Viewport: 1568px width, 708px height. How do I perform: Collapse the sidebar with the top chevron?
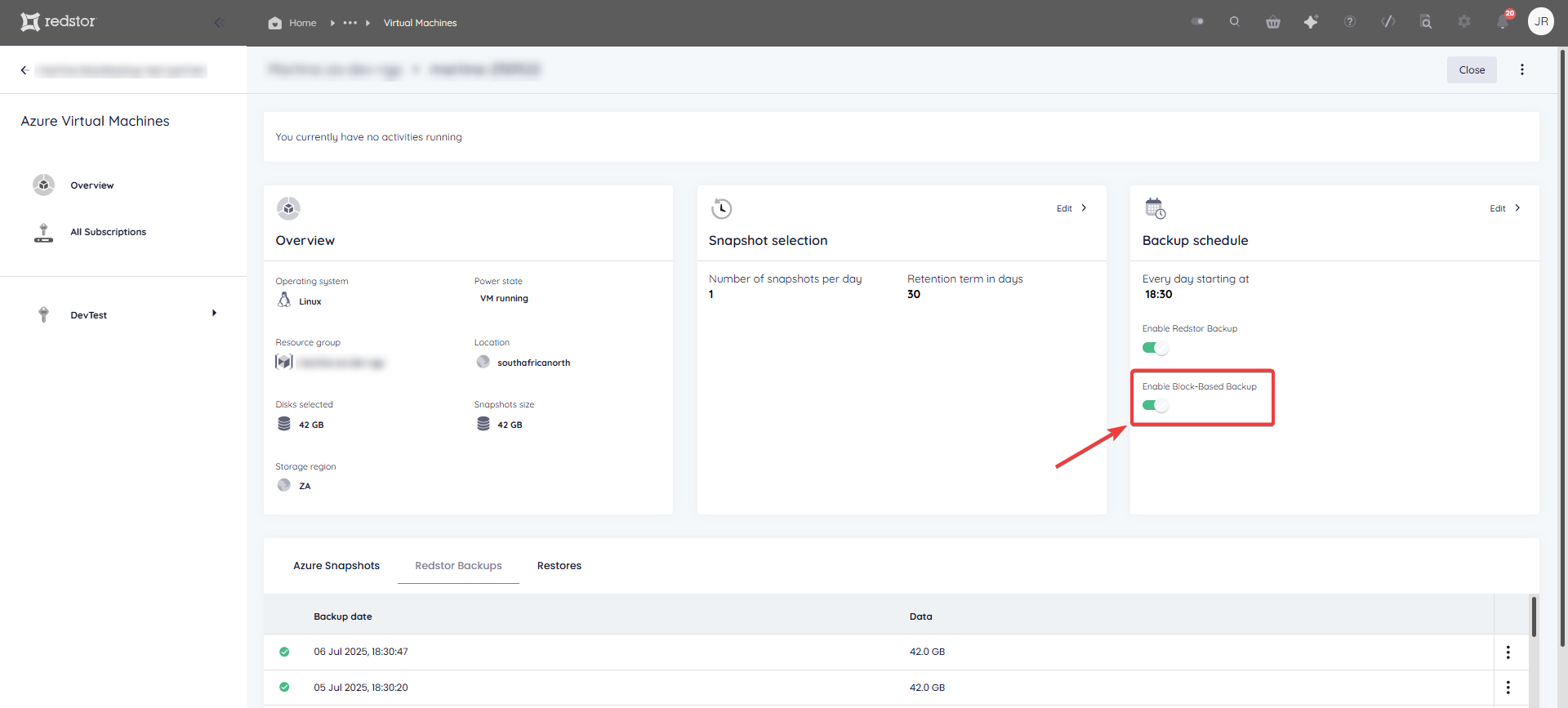click(x=218, y=23)
